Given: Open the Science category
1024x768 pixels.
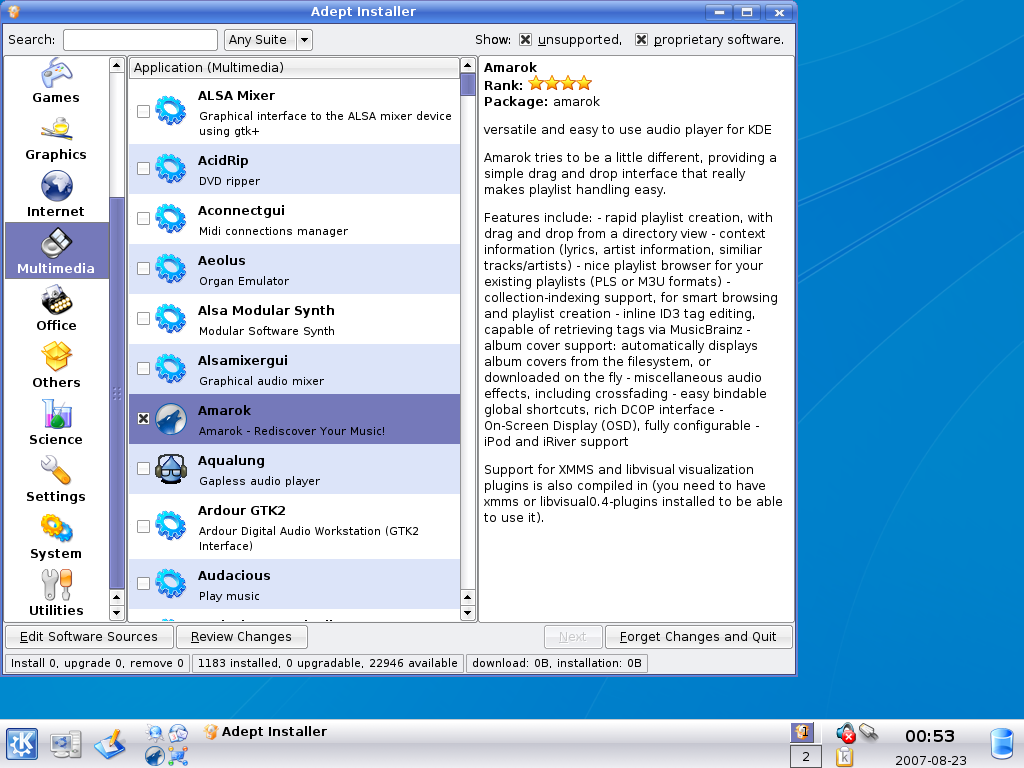Looking at the screenshot, I should (56, 424).
